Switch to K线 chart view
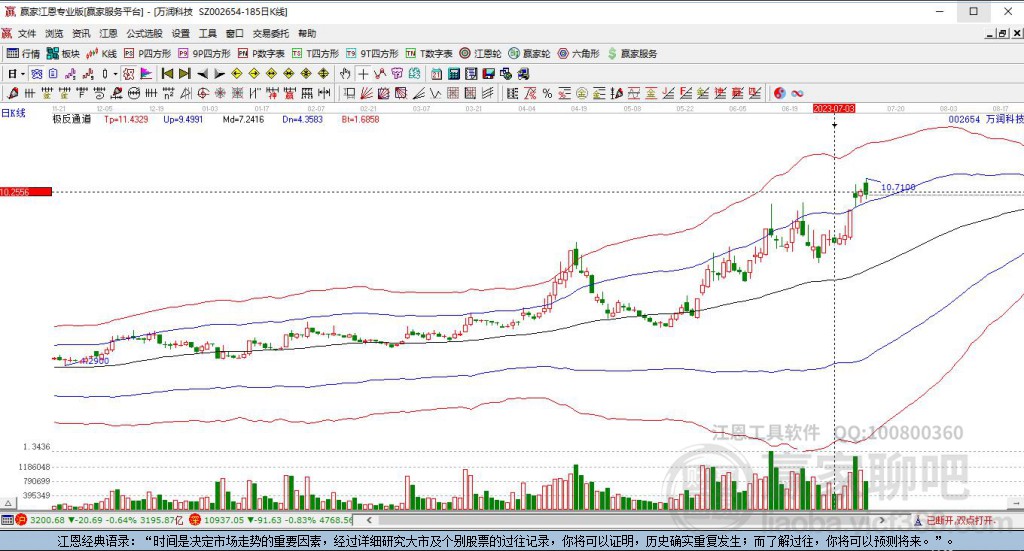Image resolution: width=1024 pixels, height=551 pixels. click(101, 54)
